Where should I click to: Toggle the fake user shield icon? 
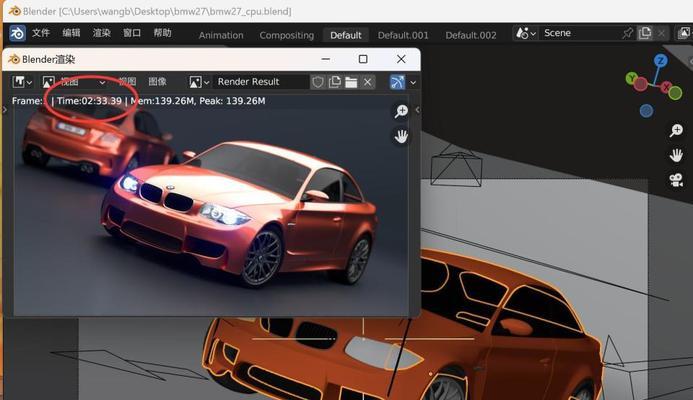point(318,82)
